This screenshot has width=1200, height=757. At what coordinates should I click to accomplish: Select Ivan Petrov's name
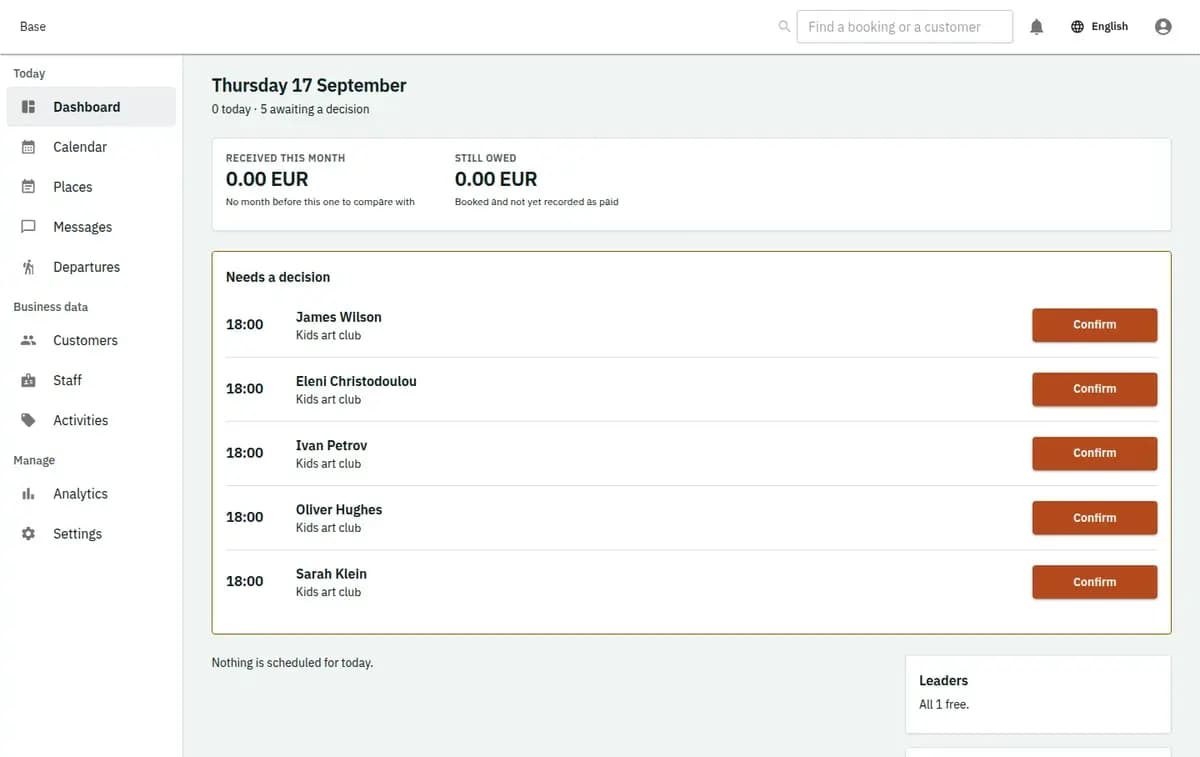pyautogui.click(x=331, y=445)
